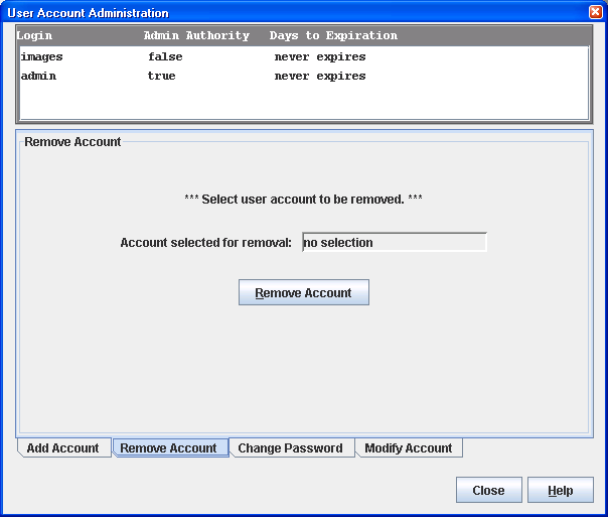Switch to the Add Account tab
Viewport: 608px width, 517px height.
64,448
